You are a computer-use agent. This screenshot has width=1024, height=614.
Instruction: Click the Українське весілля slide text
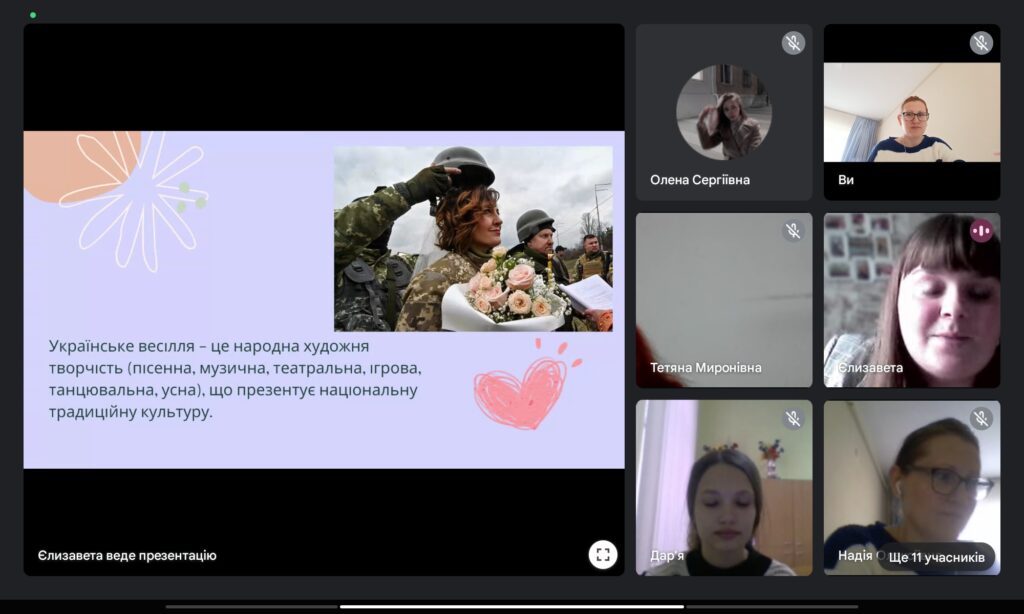234,378
